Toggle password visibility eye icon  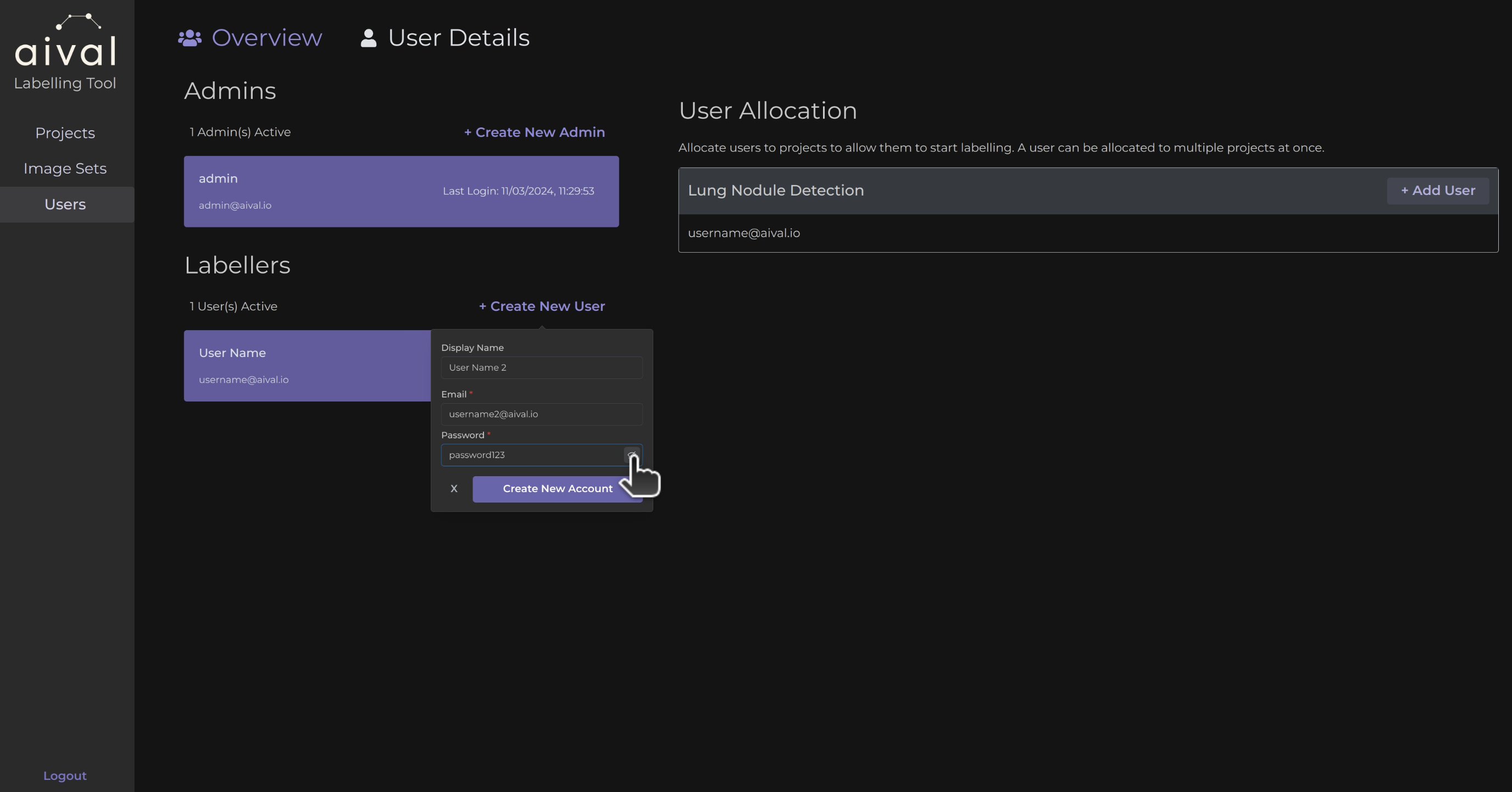coord(632,455)
